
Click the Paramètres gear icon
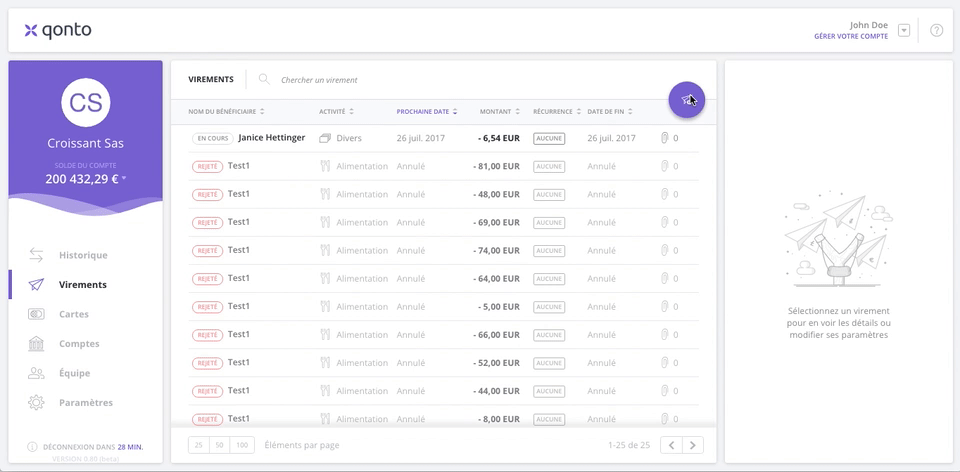[x=36, y=402]
